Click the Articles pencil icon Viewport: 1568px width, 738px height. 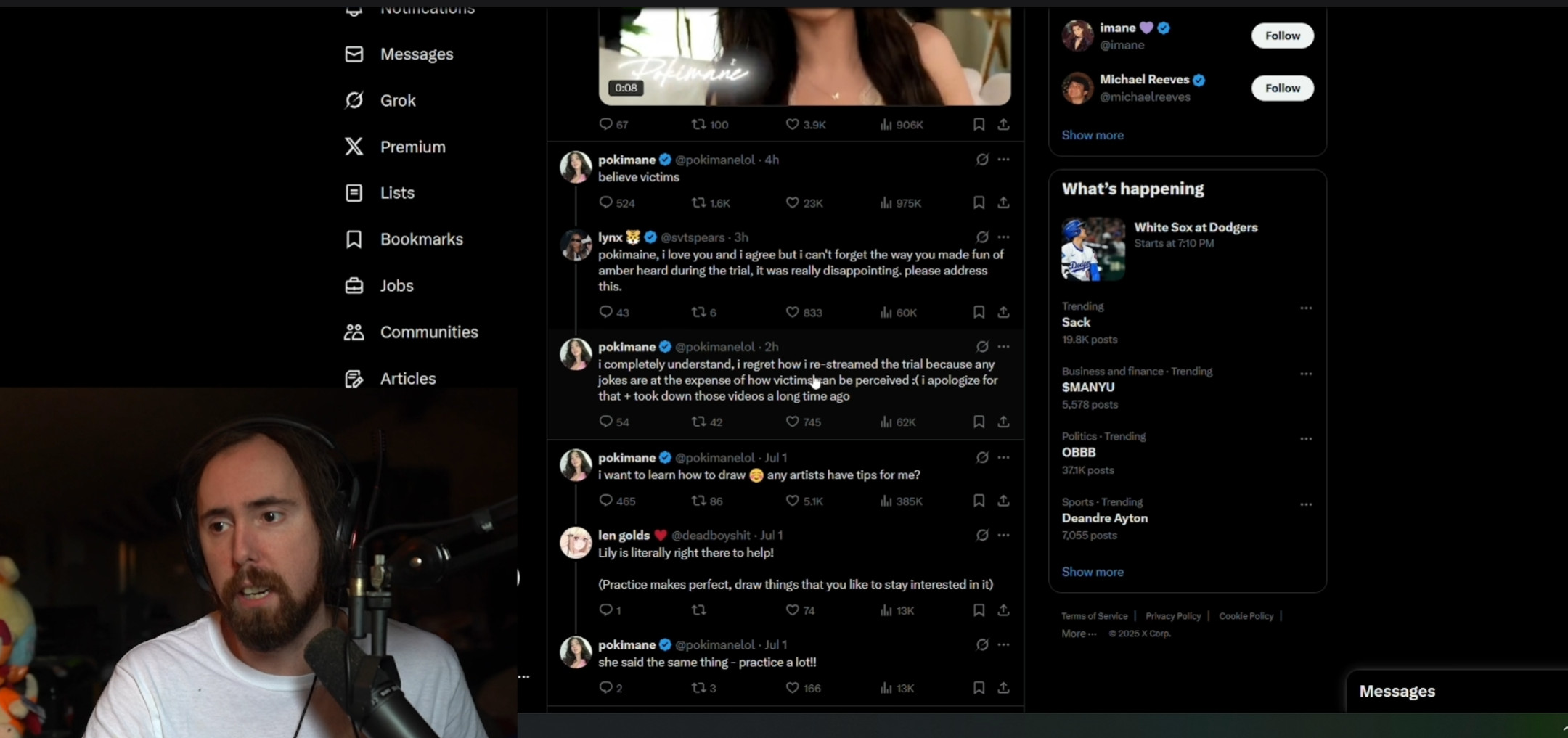[x=354, y=379]
